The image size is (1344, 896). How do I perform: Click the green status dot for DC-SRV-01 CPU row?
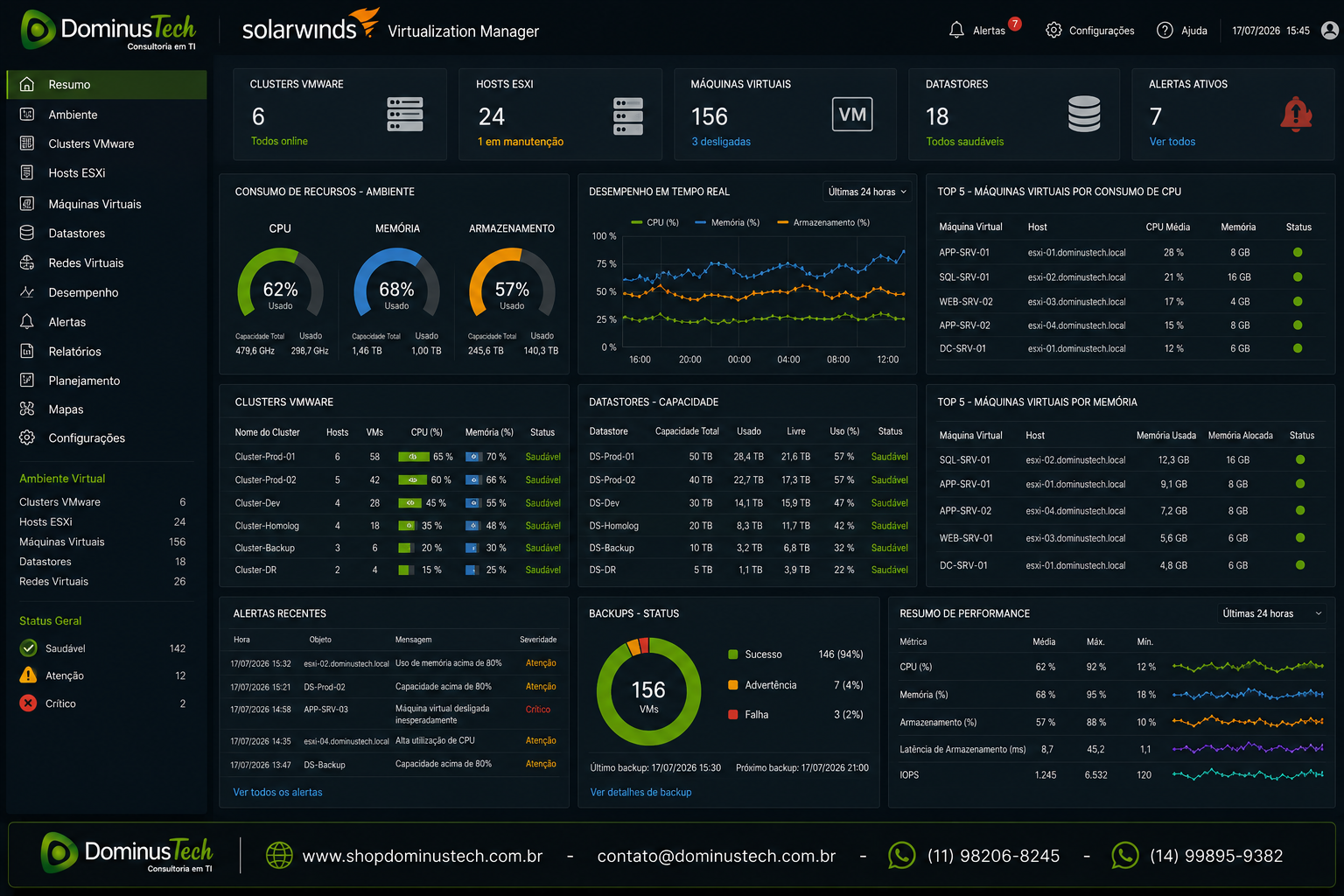click(x=1298, y=348)
